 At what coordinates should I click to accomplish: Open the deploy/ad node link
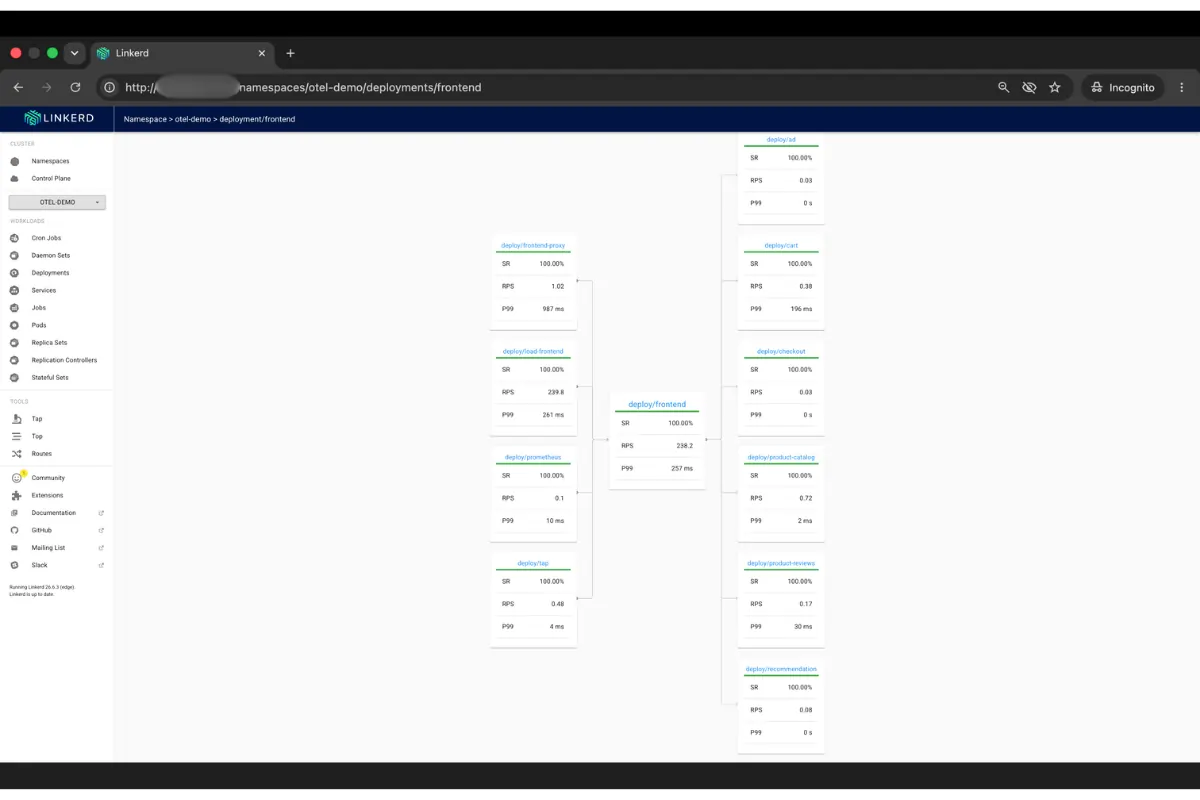[x=781, y=139]
